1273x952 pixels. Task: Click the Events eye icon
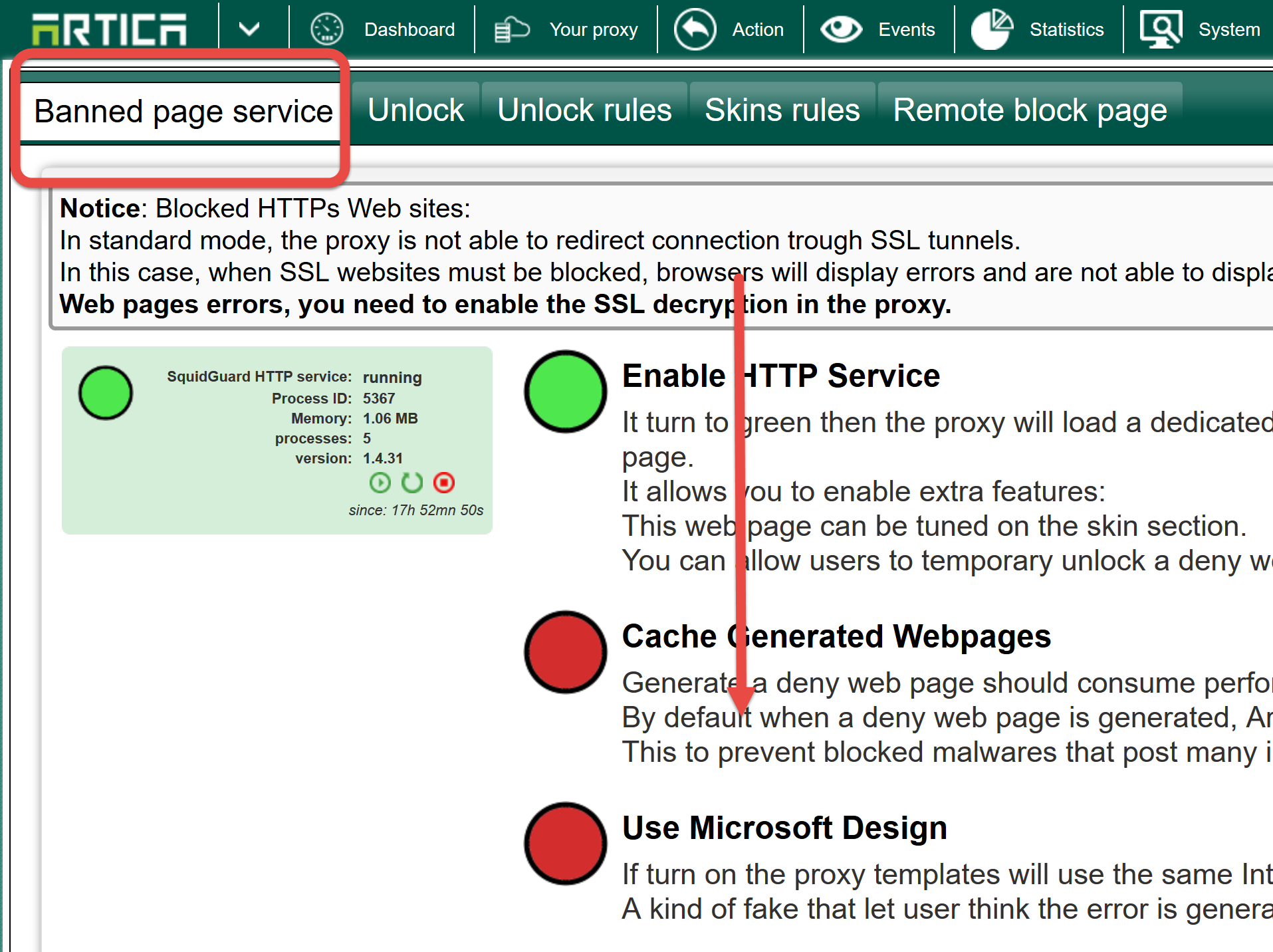[841, 29]
